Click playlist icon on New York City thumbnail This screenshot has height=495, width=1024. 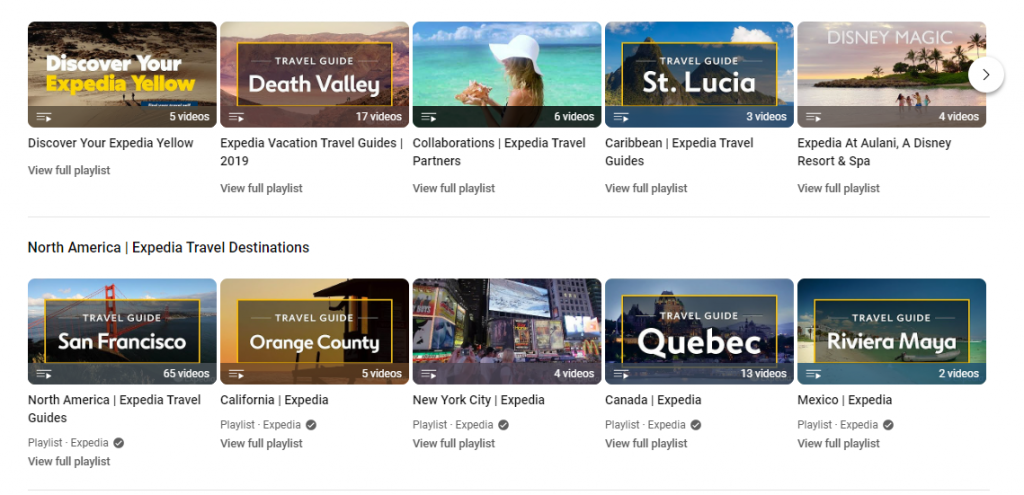click(428, 374)
